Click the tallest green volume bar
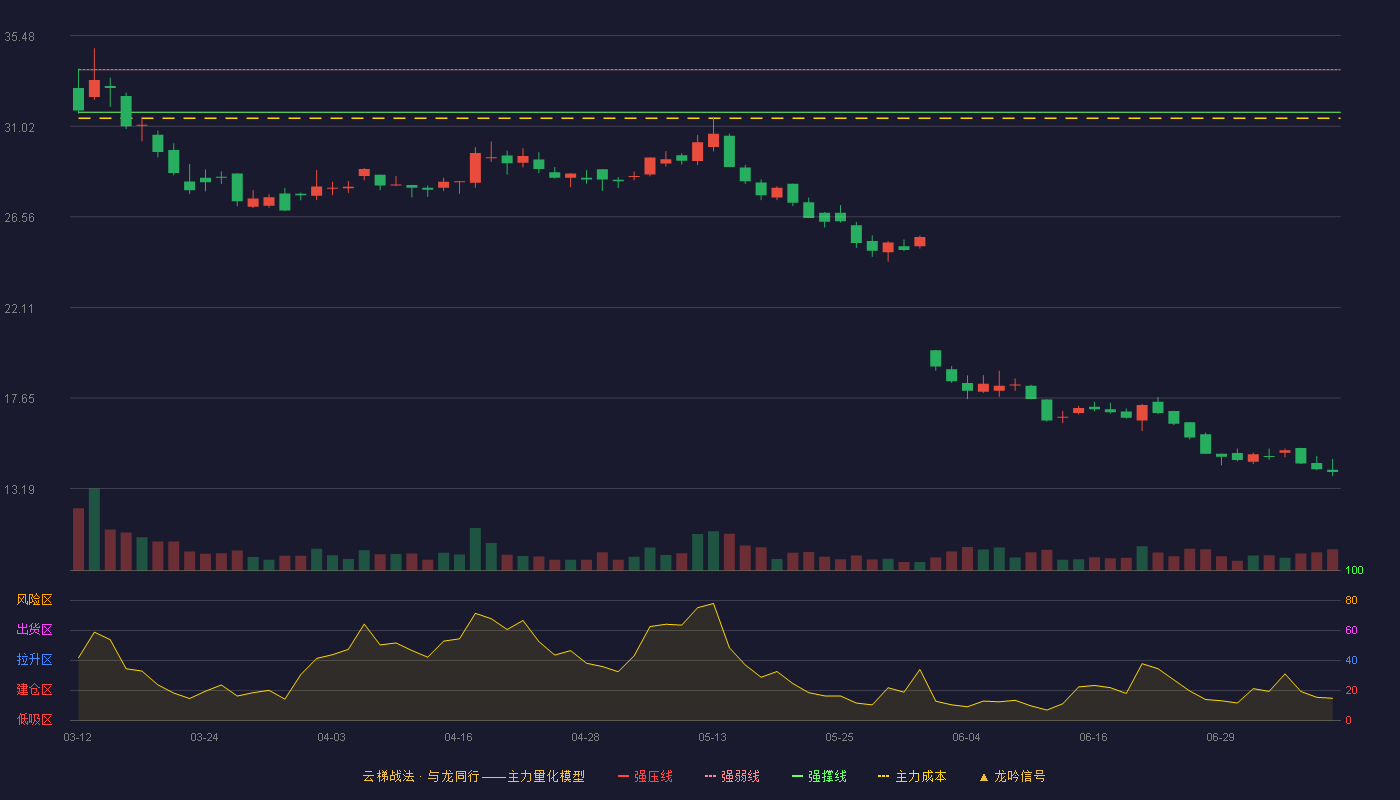This screenshot has width=1400, height=800. click(x=94, y=529)
